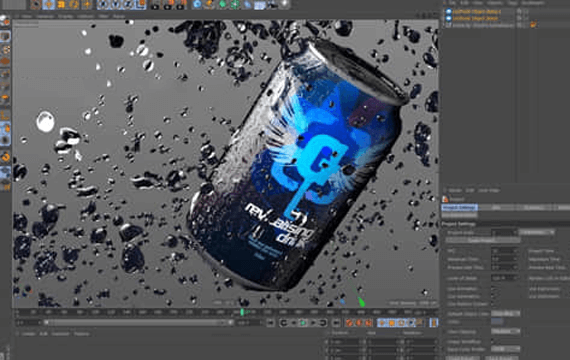
Task: Toggle the Z axis lock icon
Action: [128, 4]
